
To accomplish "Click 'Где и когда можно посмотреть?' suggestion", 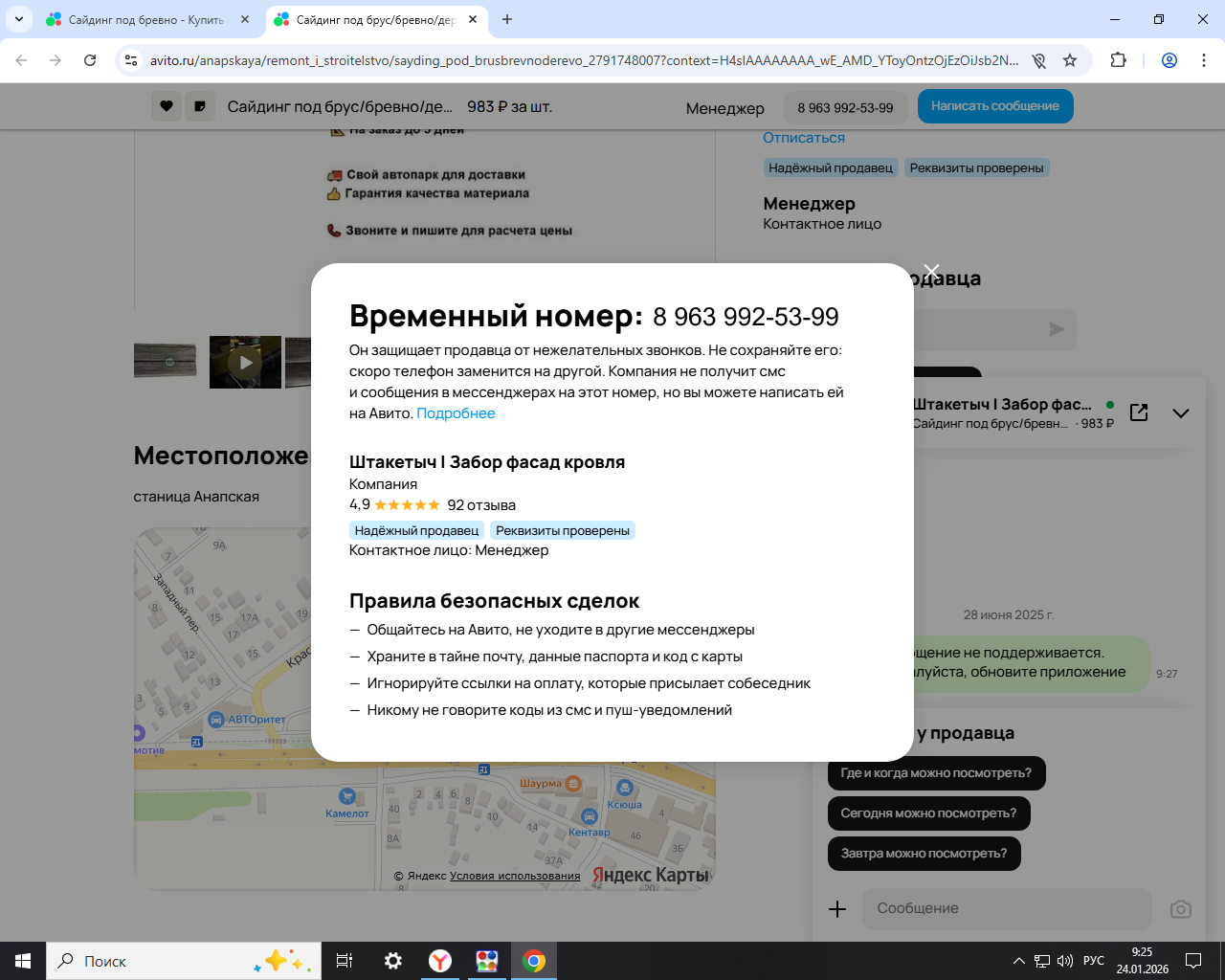I will (x=936, y=773).
